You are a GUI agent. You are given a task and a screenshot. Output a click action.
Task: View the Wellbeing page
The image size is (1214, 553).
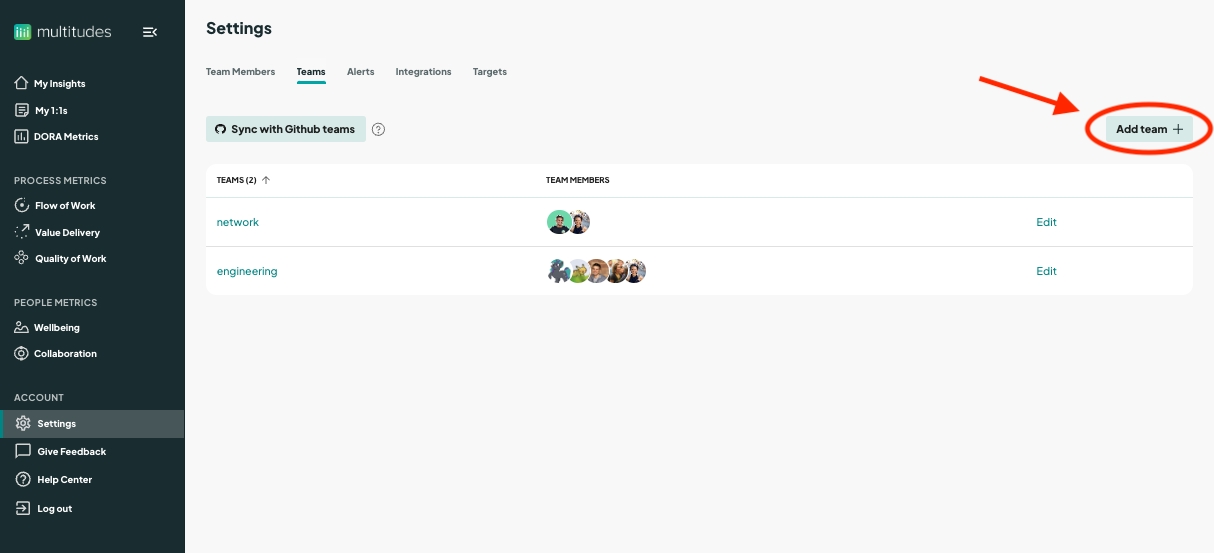point(56,327)
